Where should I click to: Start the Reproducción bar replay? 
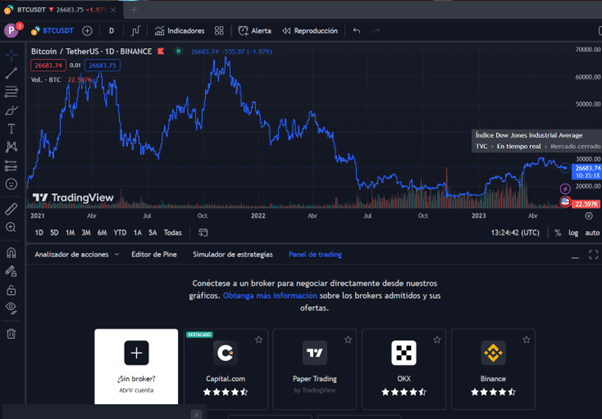click(310, 31)
